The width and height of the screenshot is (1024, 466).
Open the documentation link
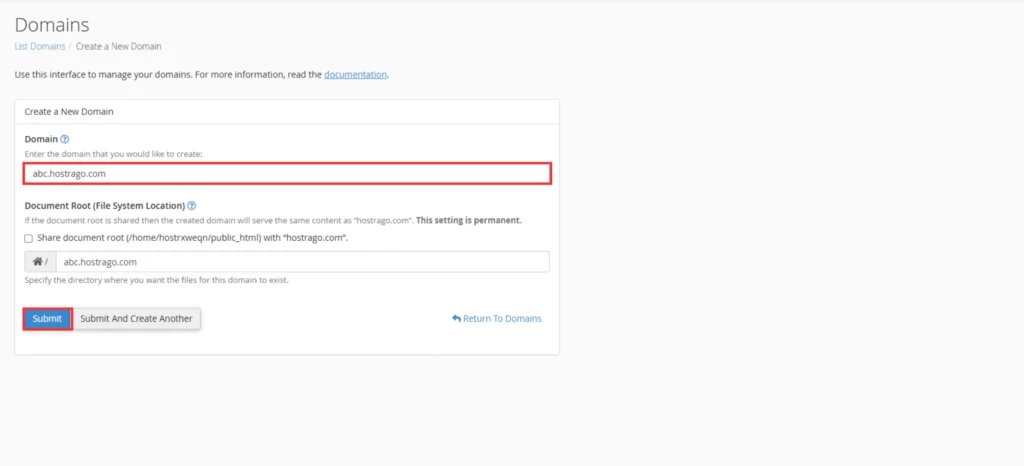[355, 74]
